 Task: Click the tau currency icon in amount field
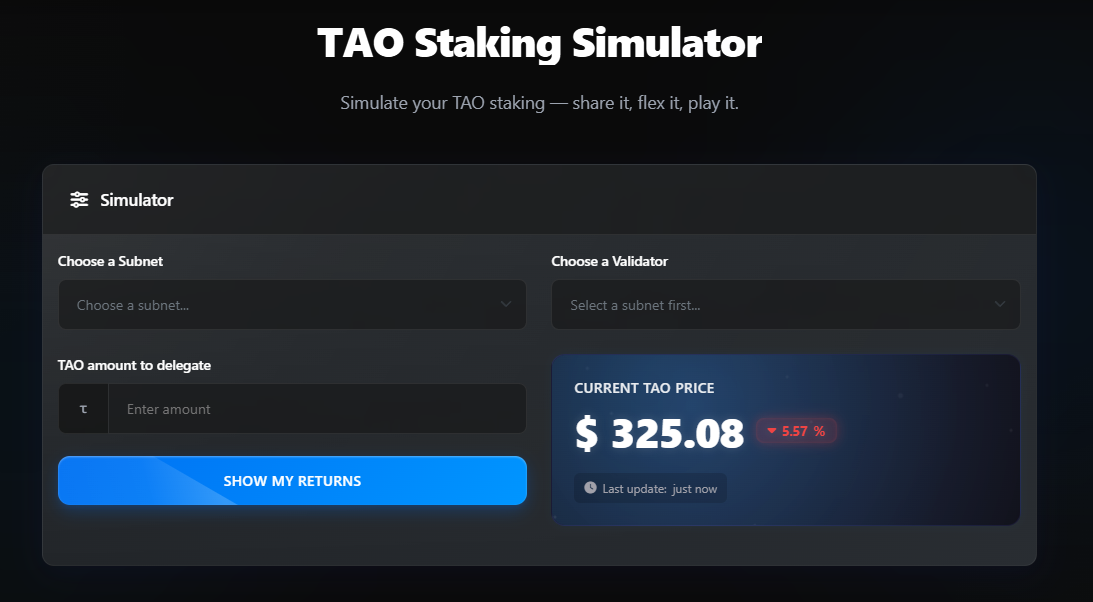[x=82, y=408]
